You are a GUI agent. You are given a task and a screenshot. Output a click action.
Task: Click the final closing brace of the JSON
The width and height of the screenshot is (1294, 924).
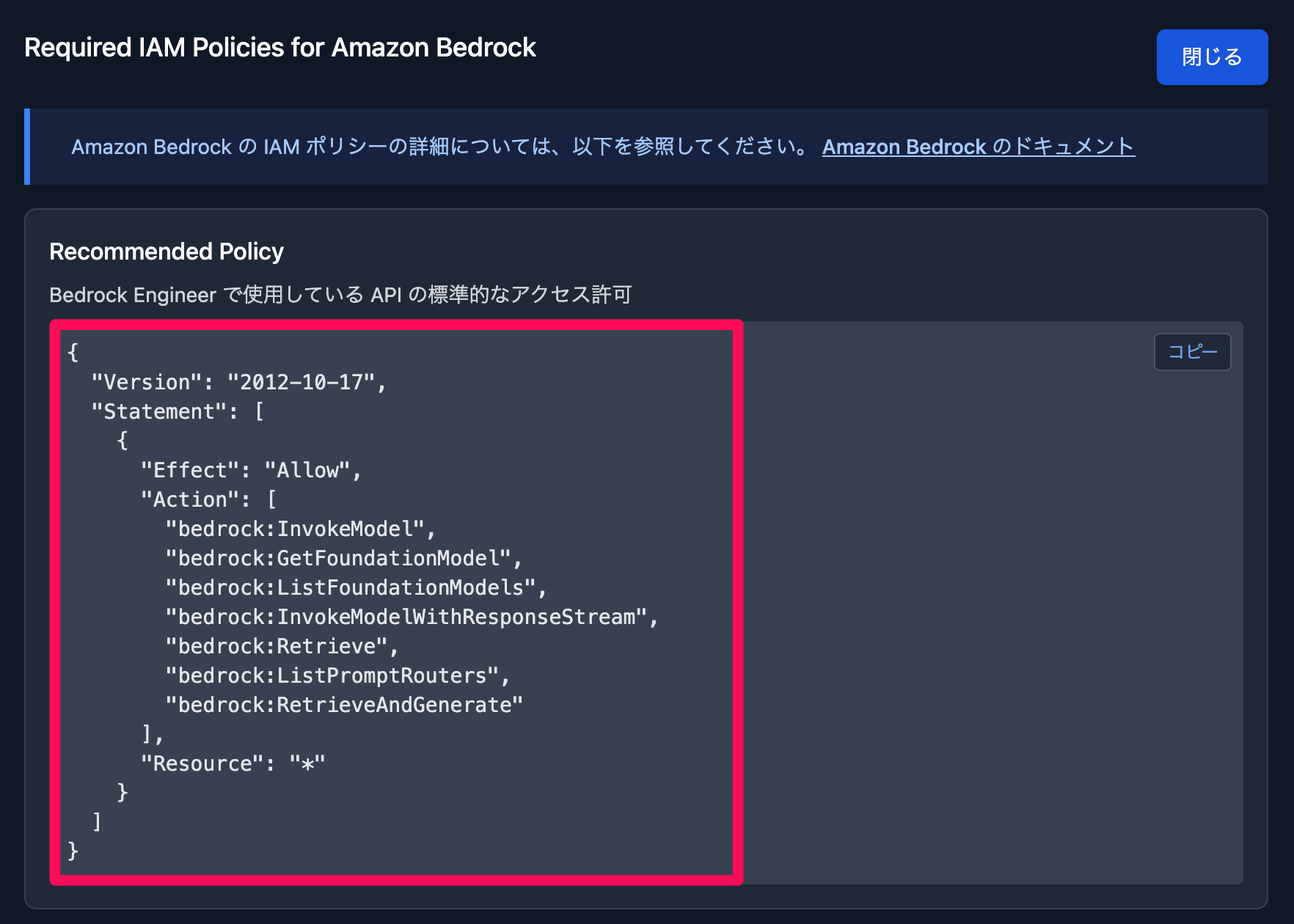72,851
